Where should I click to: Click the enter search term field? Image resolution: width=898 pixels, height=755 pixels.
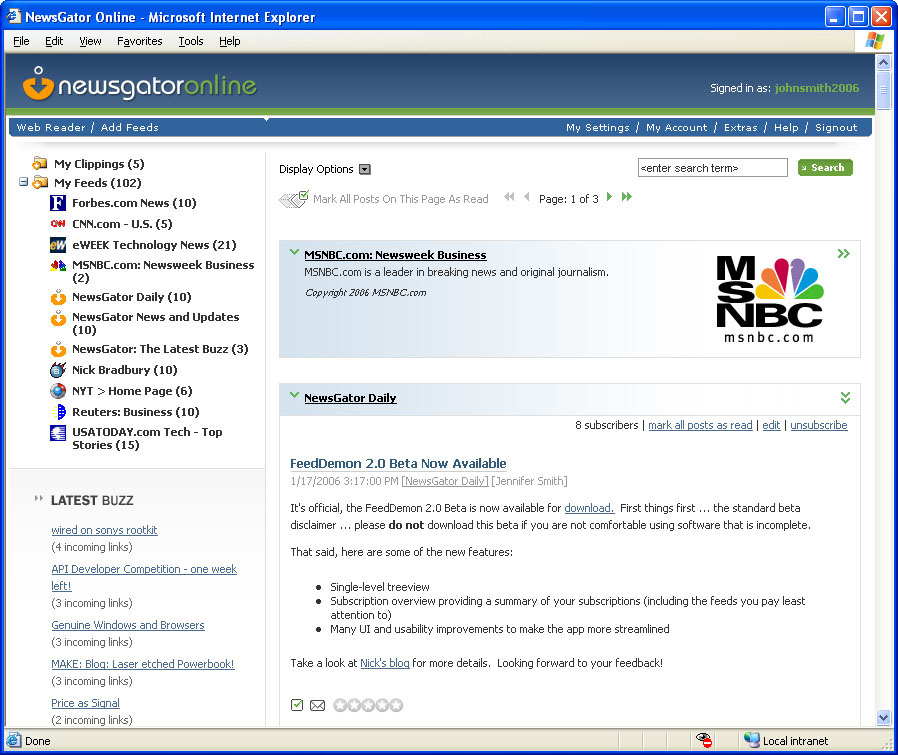pyautogui.click(x=712, y=168)
